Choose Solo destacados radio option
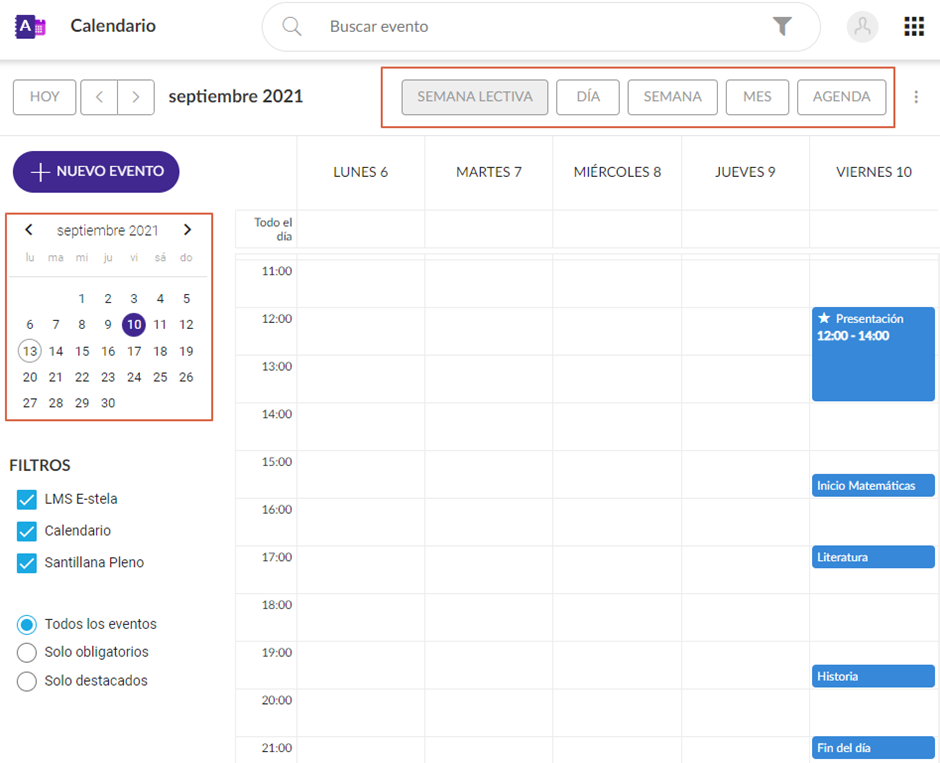The width and height of the screenshot is (940, 763). (x=27, y=681)
